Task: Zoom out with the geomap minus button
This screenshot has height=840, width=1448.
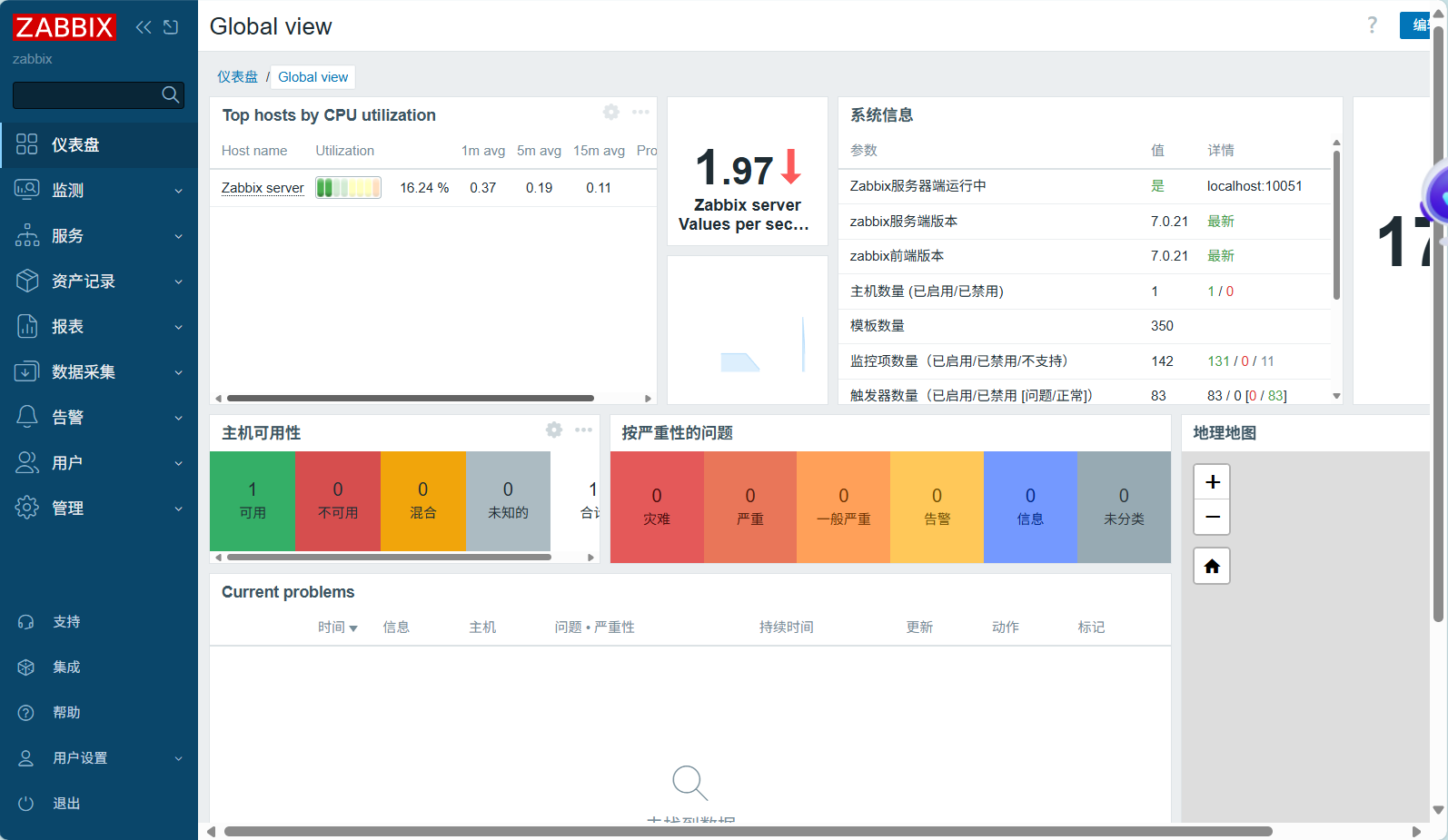Action: pos(1212,517)
